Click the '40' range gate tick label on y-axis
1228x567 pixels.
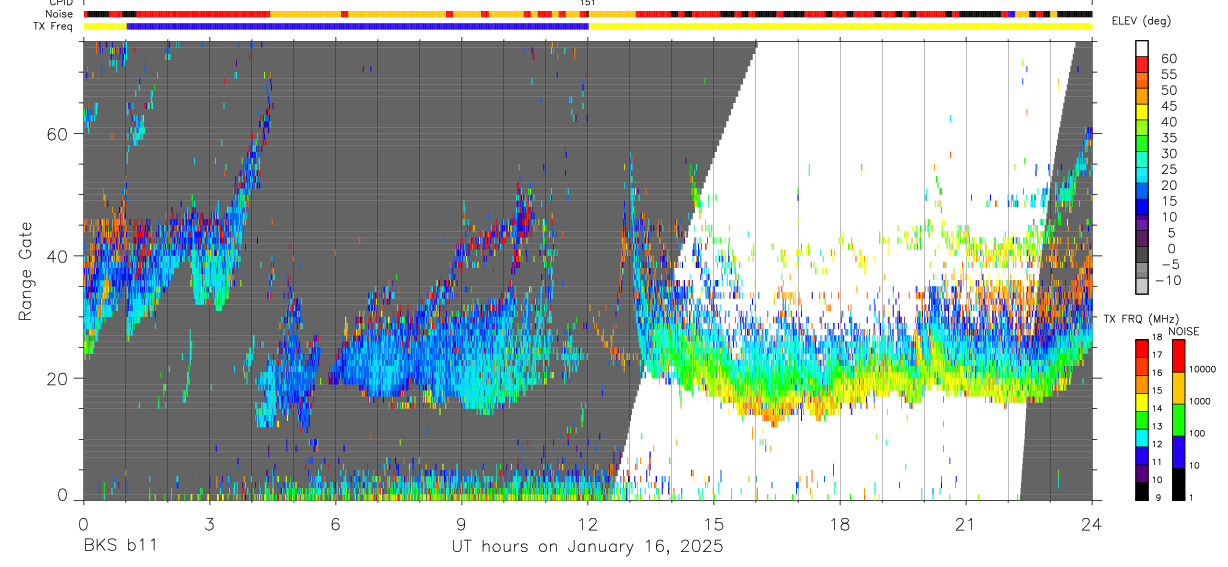pyautogui.click(x=57, y=256)
